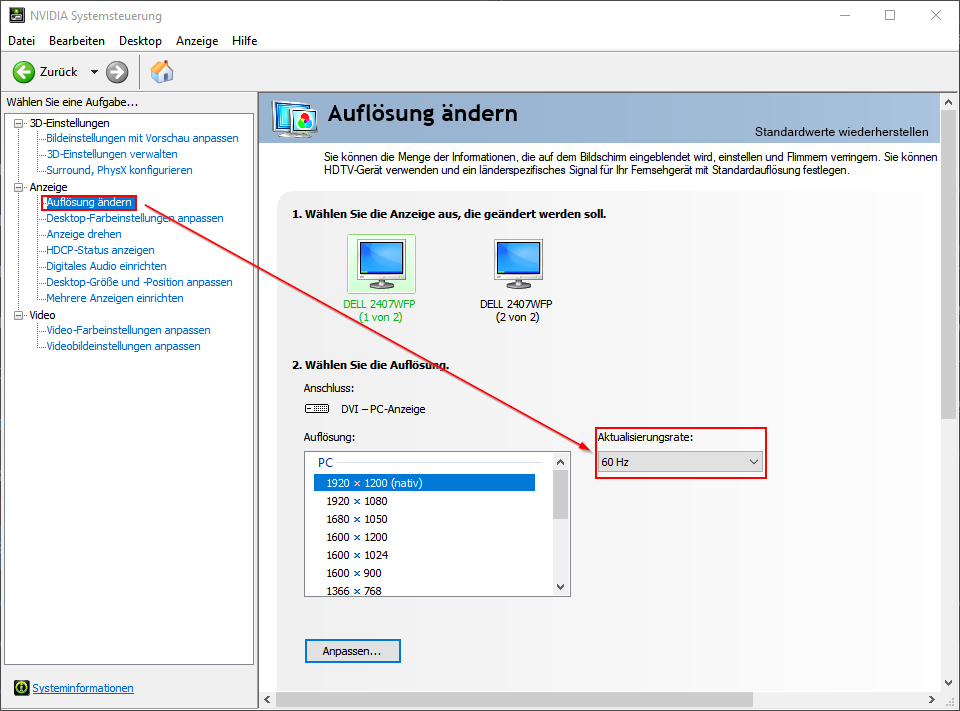Open the Desktop menu
Screen dimensions: 960x711
click(140, 40)
